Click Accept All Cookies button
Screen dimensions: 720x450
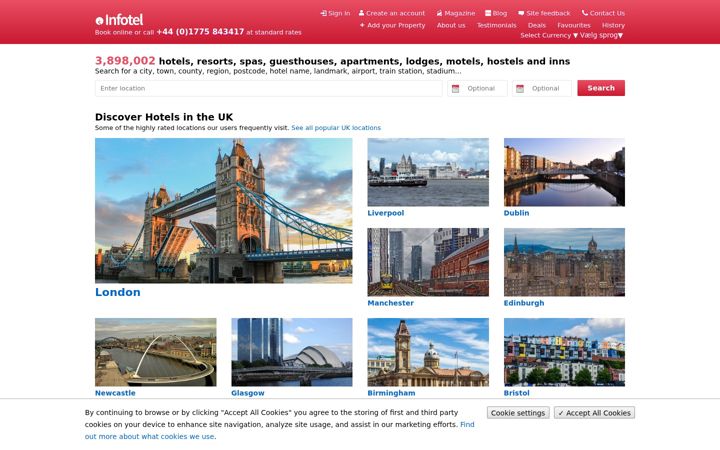[594, 413]
